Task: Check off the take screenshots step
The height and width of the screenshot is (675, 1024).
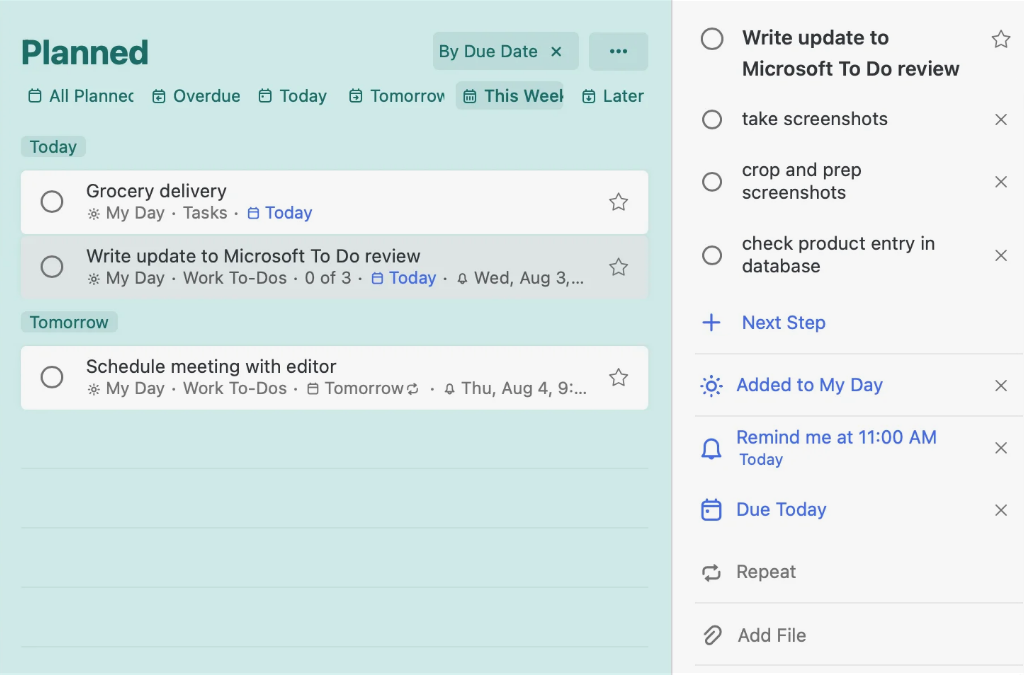Action: pos(712,119)
